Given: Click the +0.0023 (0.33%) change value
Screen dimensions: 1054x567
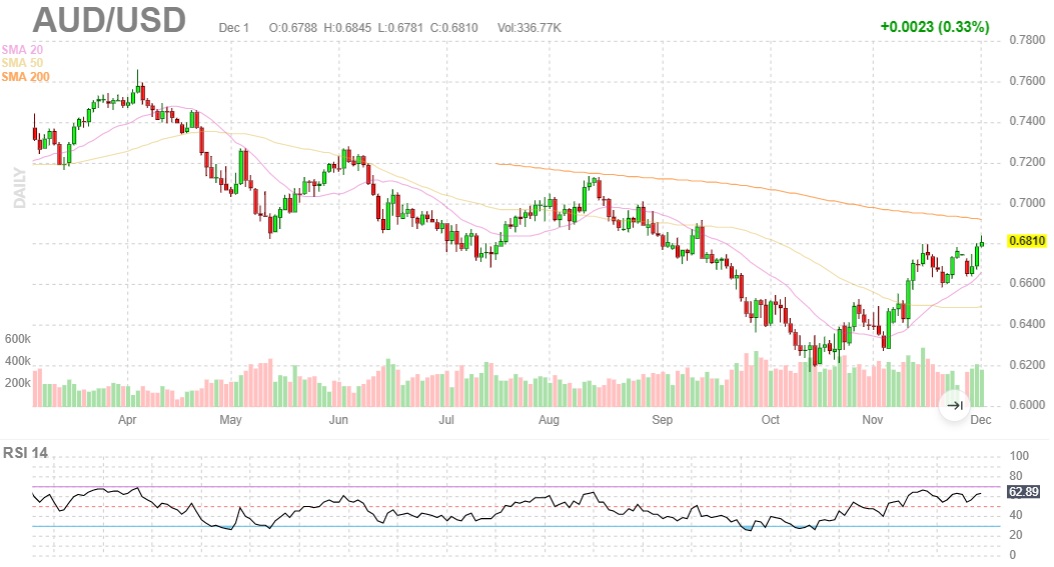Looking at the screenshot, I should click(934, 27).
